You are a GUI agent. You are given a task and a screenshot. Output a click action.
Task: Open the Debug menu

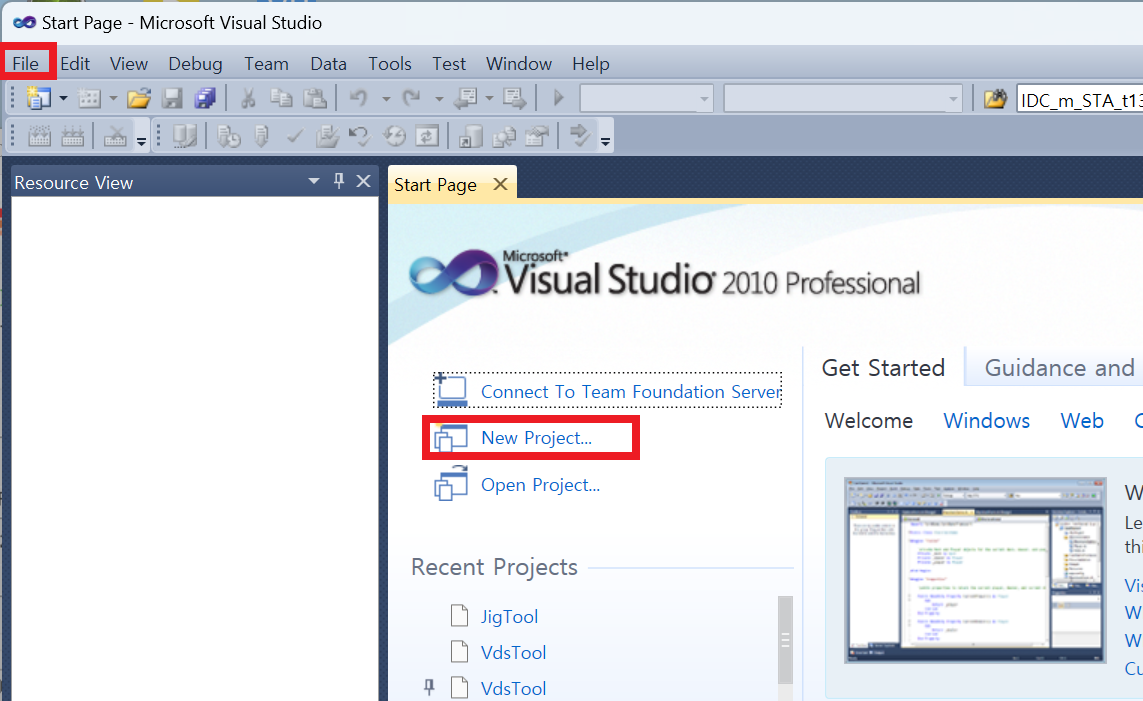tap(195, 64)
